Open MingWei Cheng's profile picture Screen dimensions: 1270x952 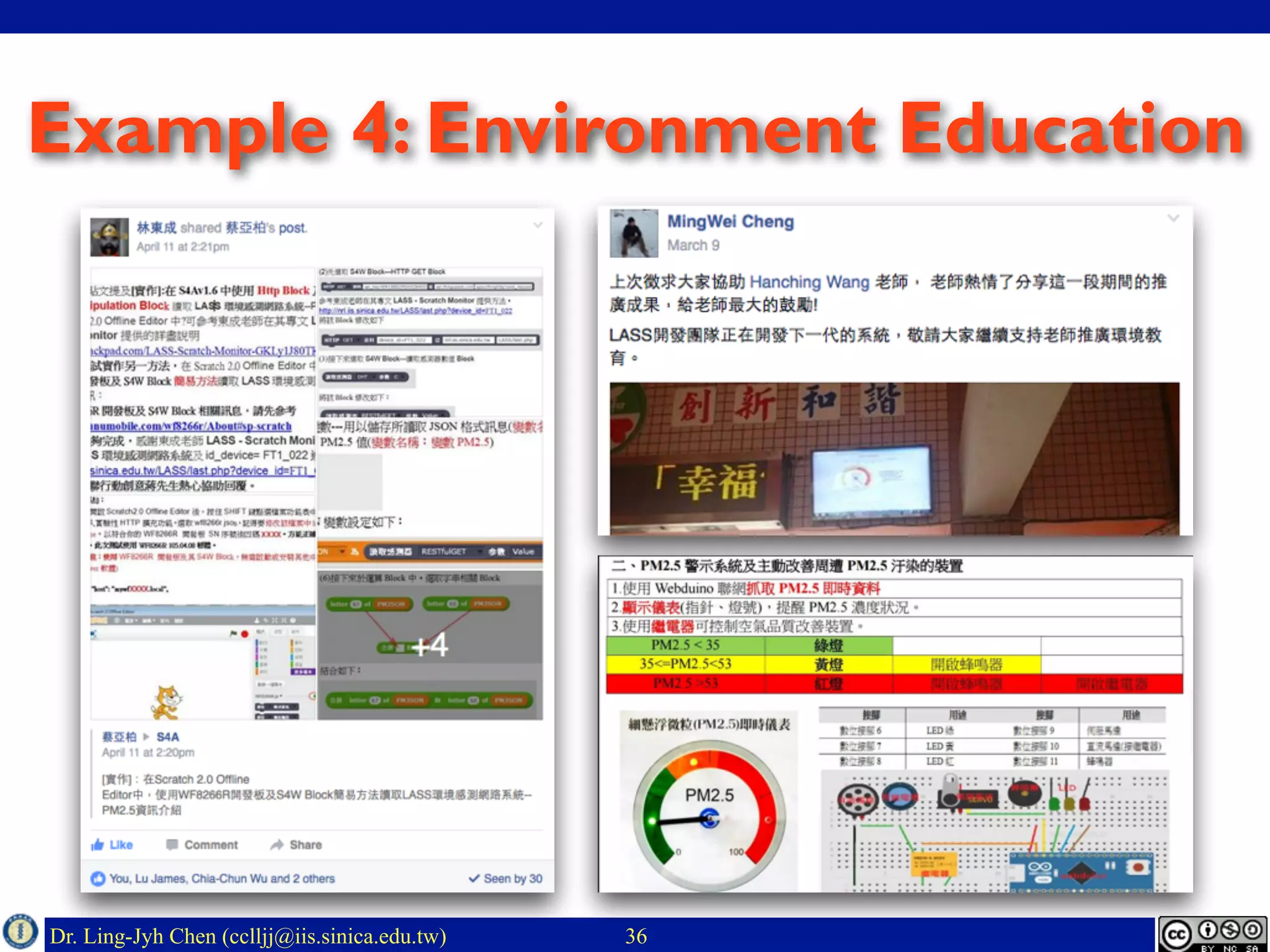pos(634,233)
